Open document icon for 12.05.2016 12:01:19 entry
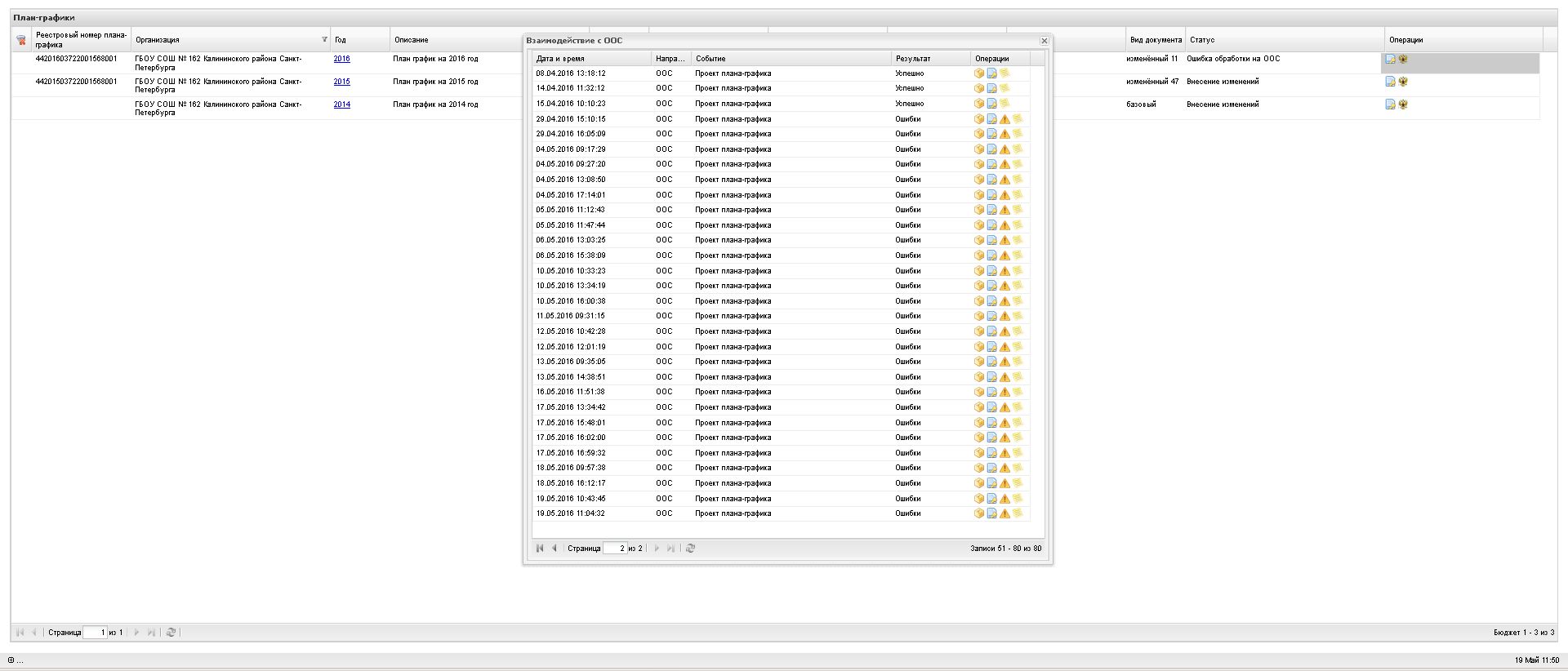The image size is (1568, 671). click(991, 347)
